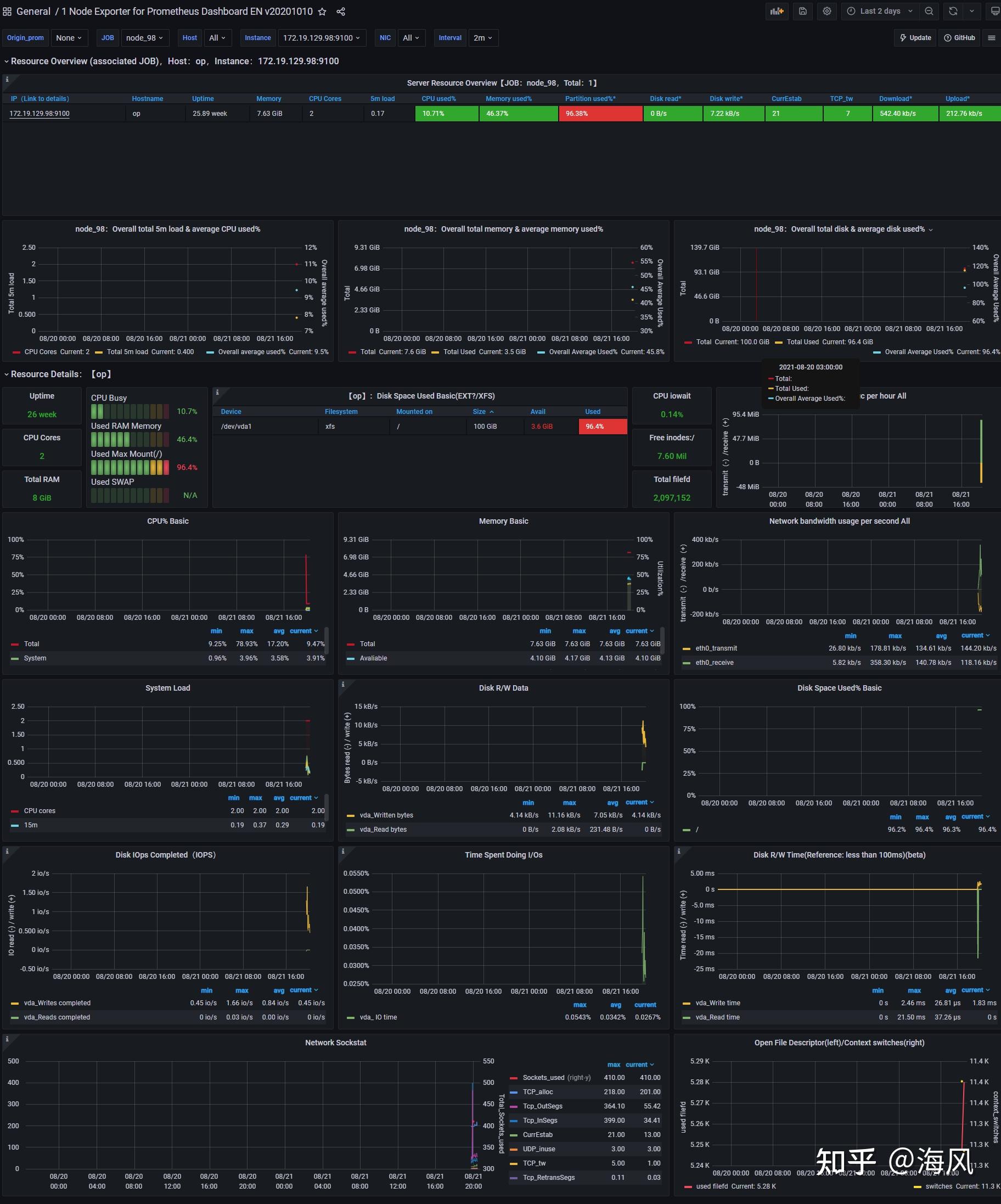Viewport: 1001px width, 1204px height.
Task: Open the hamburger menu at top right
Action: pos(992,38)
